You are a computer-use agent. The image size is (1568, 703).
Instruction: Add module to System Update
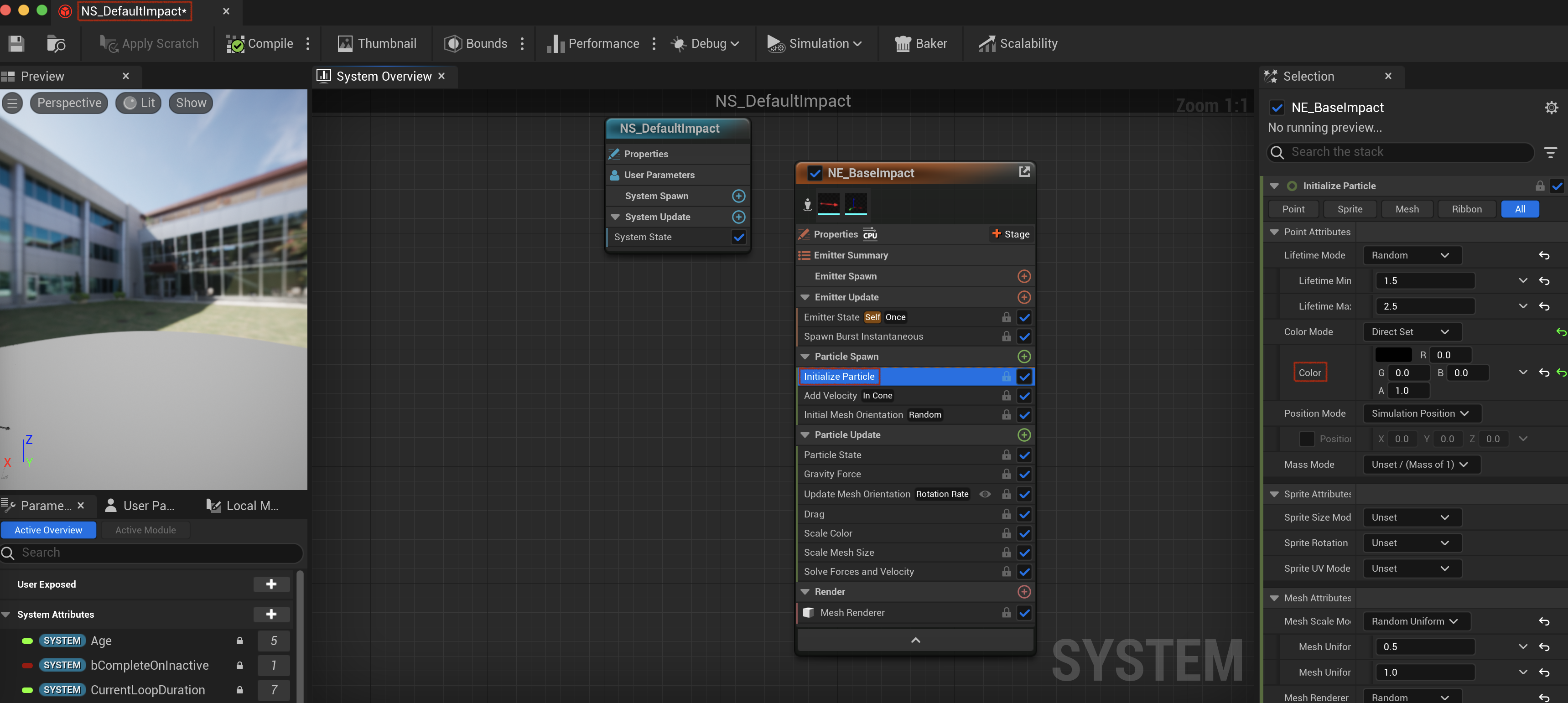(x=738, y=217)
